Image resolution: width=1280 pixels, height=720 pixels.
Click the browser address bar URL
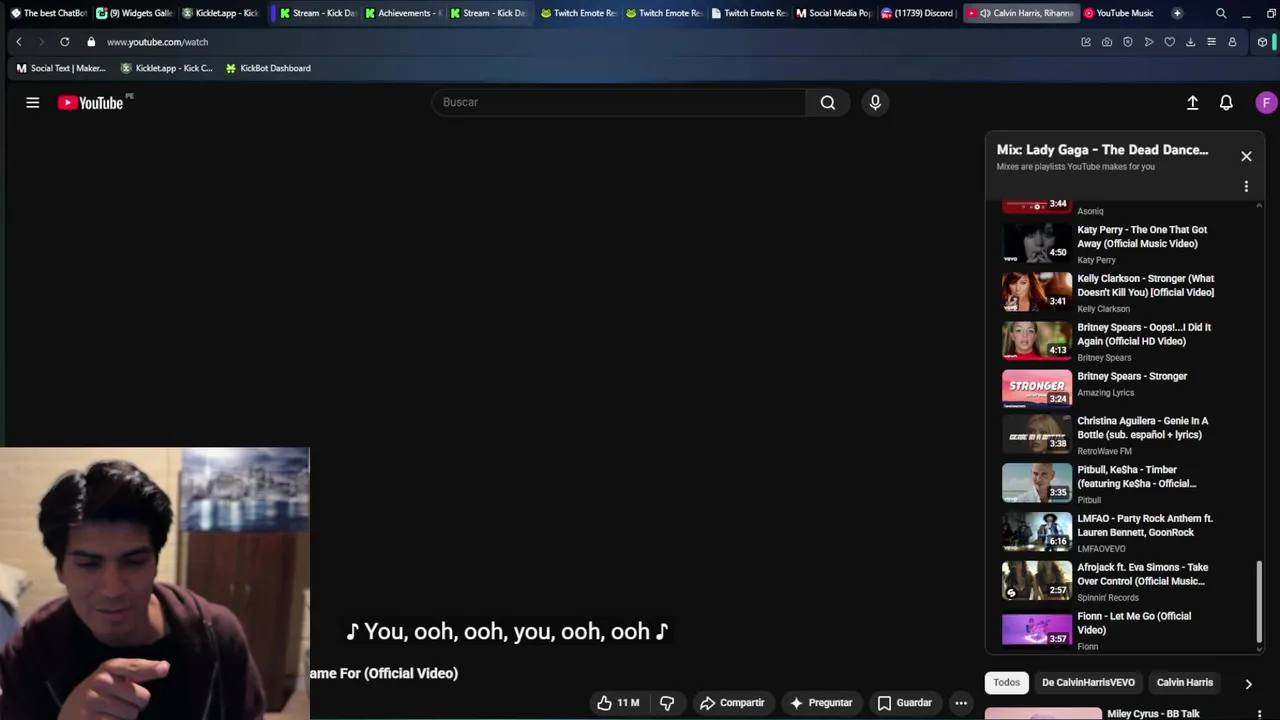coord(158,42)
